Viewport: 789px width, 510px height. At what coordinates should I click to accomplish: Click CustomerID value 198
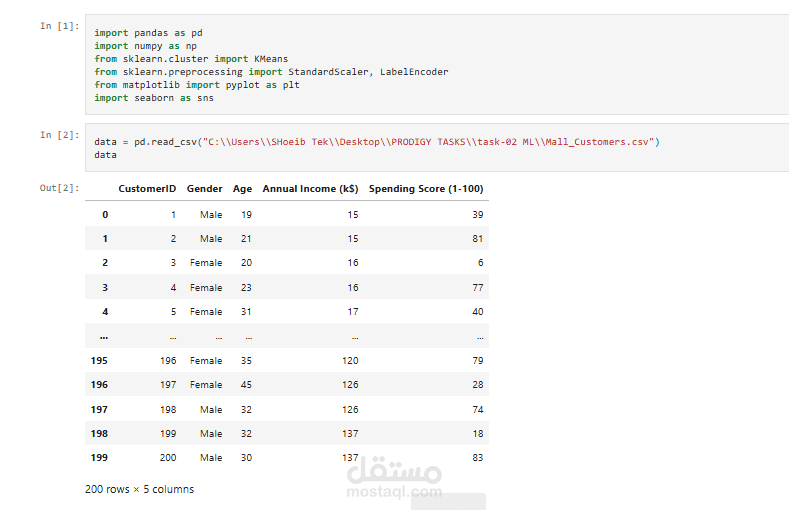coord(168,410)
